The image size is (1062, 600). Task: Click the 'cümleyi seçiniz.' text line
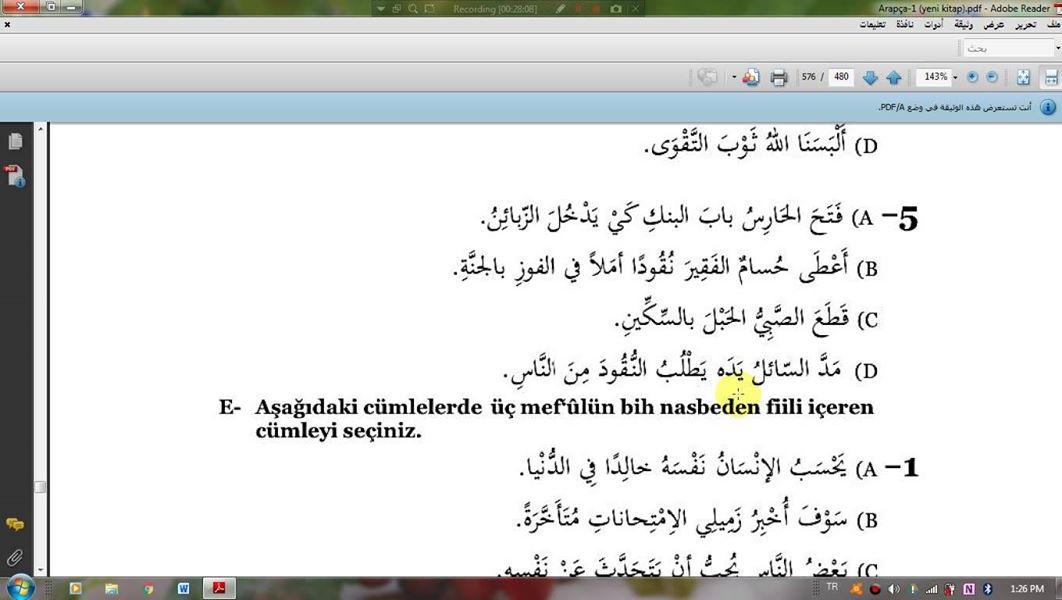click(338, 431)
